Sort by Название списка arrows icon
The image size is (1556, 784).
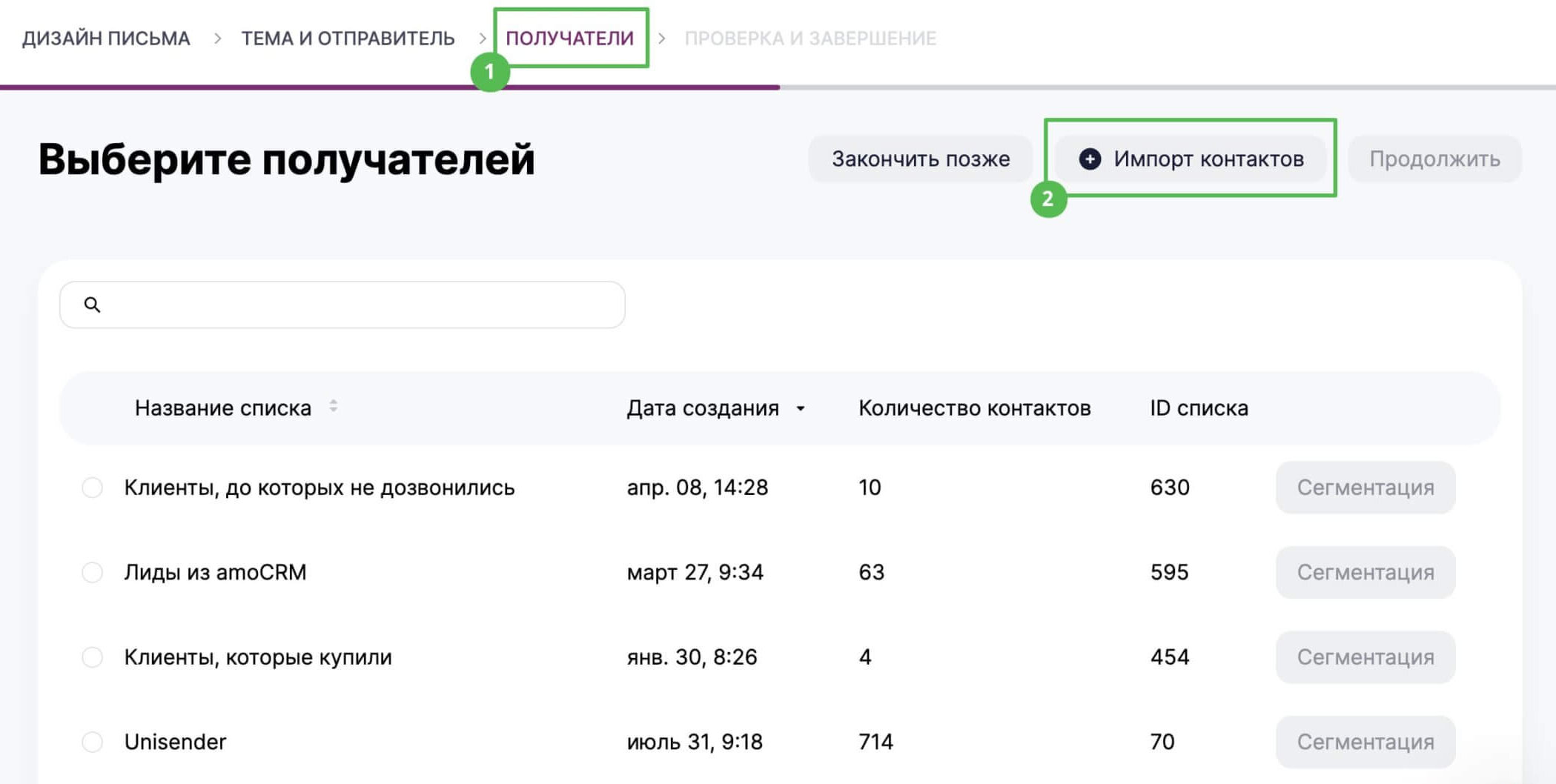334,406
